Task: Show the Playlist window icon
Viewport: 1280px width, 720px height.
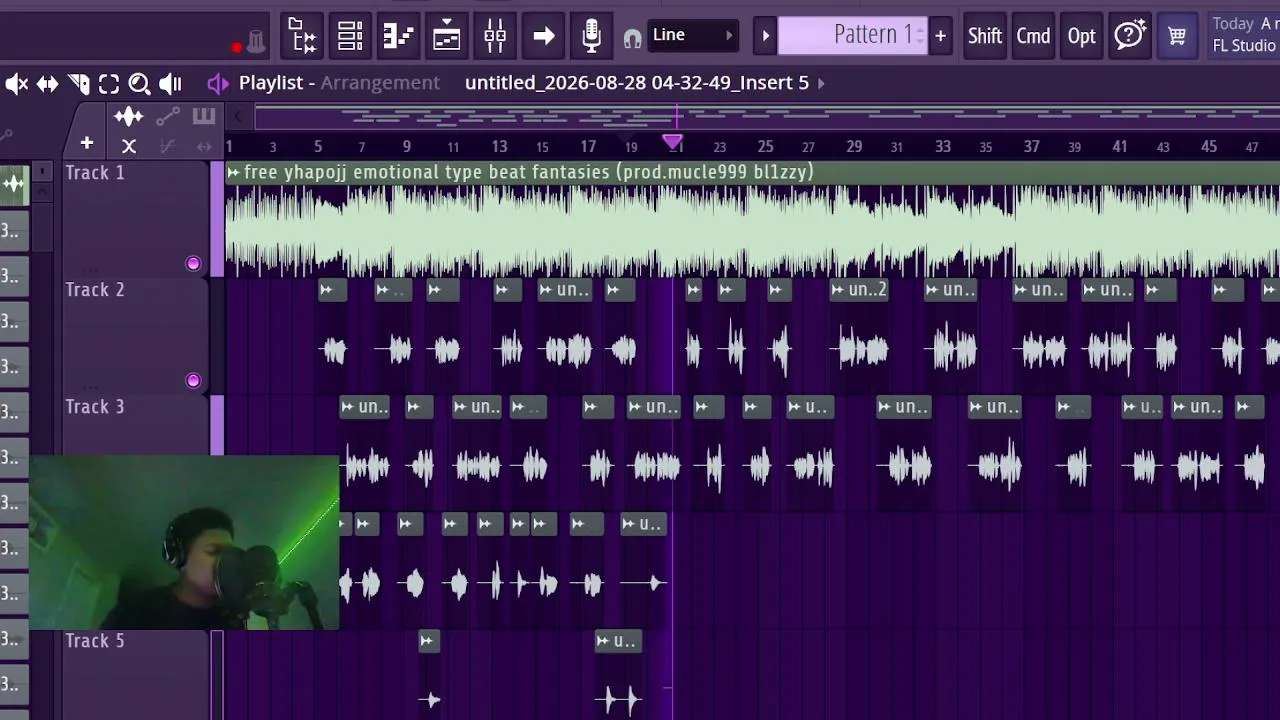Action: click(446, 37)
